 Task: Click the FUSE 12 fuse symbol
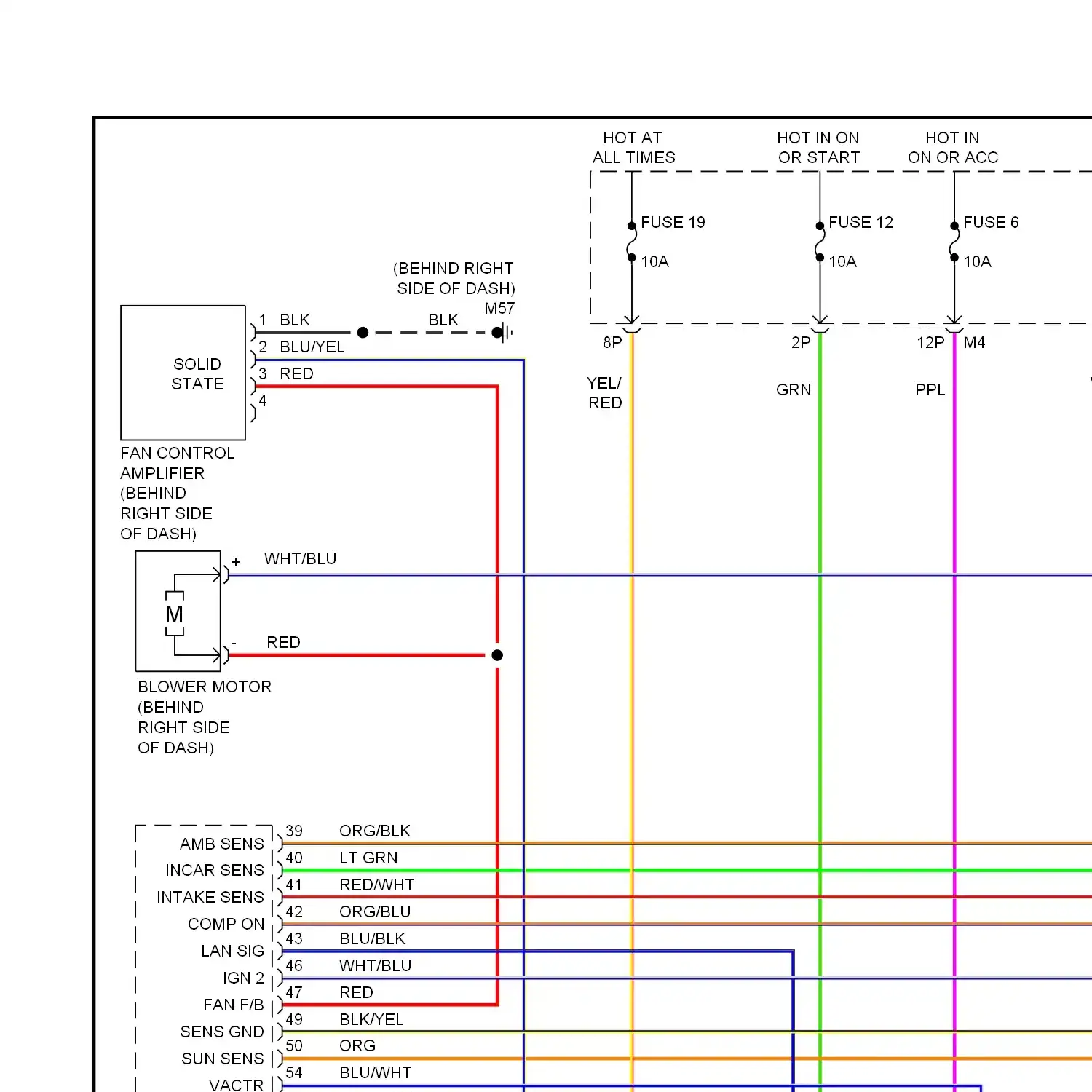coord(820,242)
